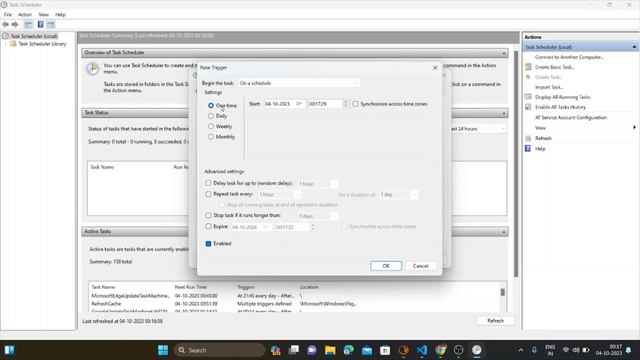The height and width of the screenshot is (360, 640).
Task: Open the Start date calendar picker
Action: click(x=299, y=104)
